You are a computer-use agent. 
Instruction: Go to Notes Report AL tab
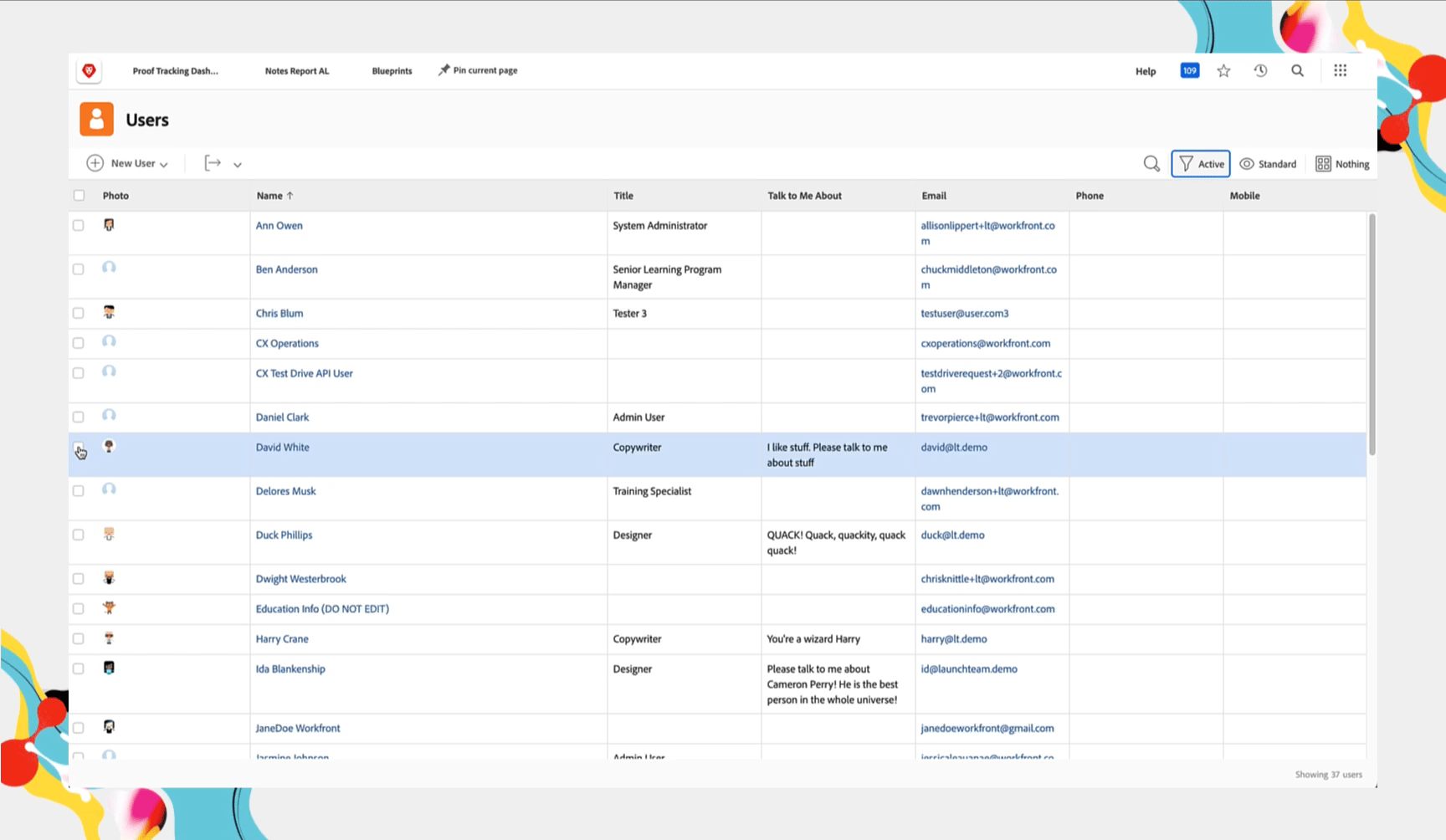297,71
